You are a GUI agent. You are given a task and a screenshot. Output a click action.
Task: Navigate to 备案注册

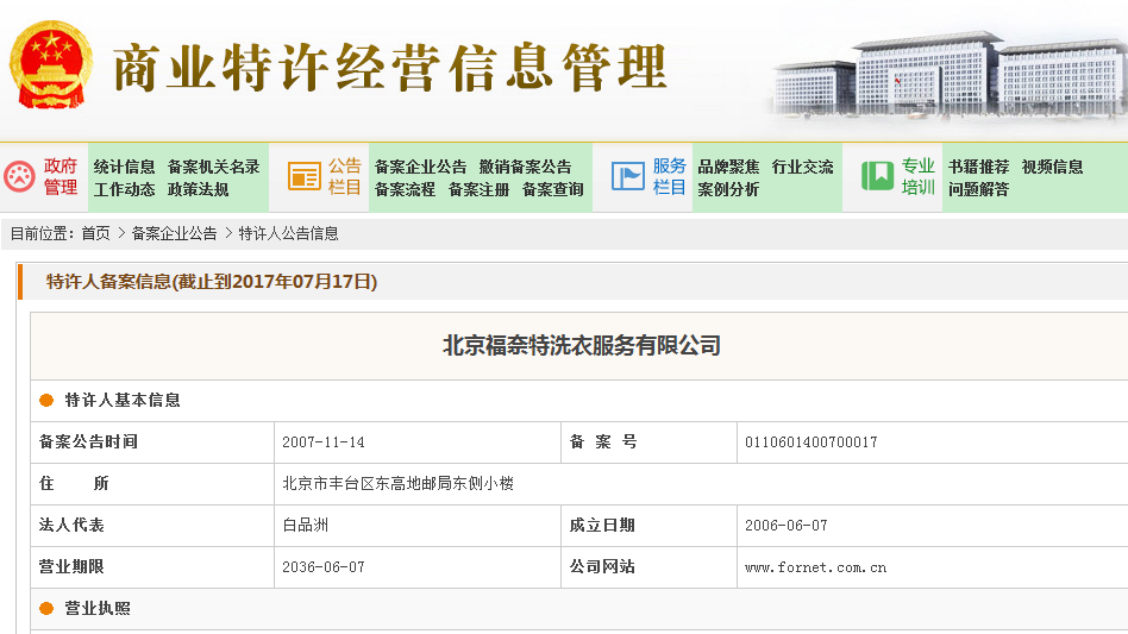click(478, 189)
